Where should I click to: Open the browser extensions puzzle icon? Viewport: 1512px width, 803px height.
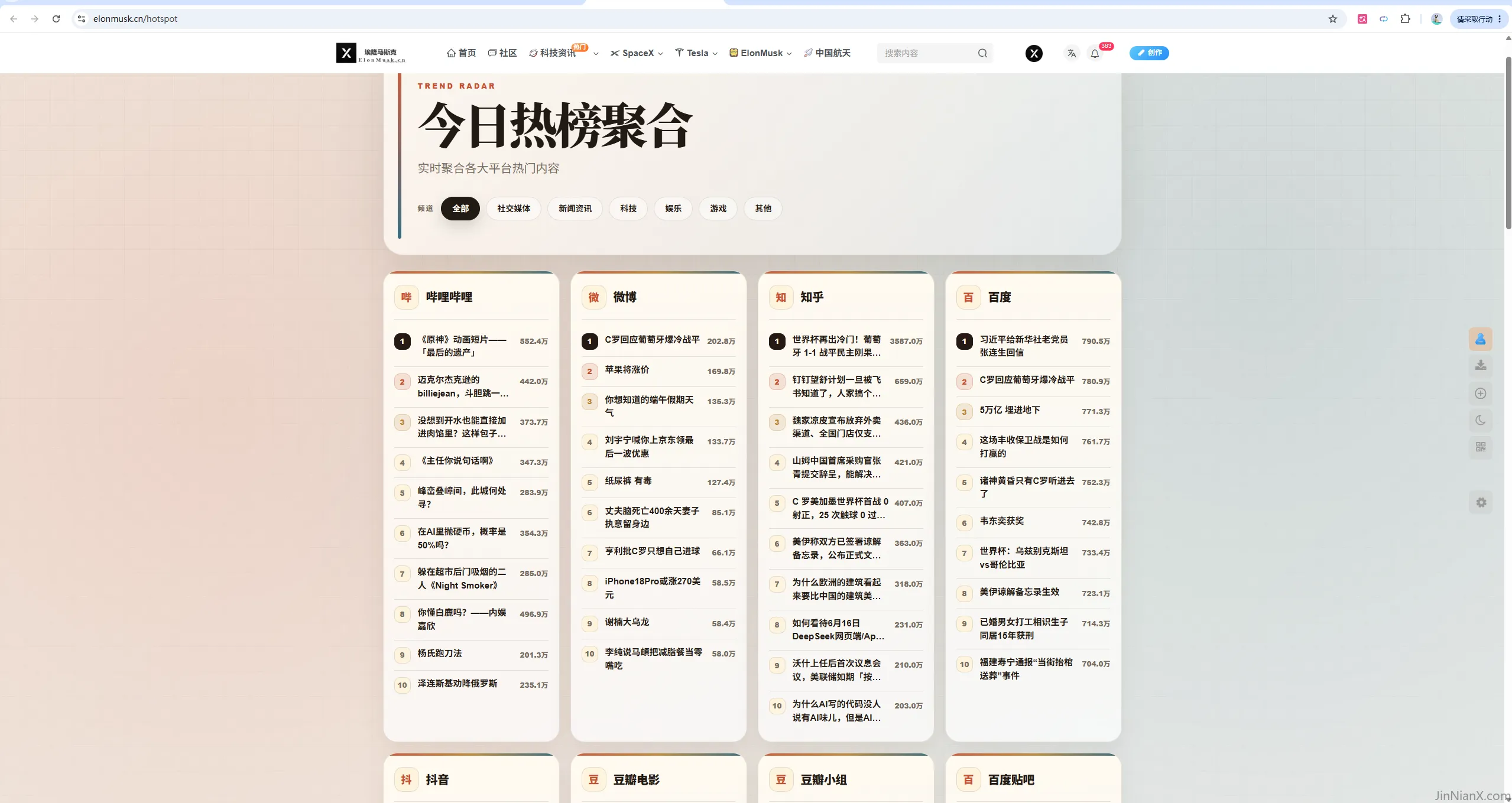click(1406, 19)
